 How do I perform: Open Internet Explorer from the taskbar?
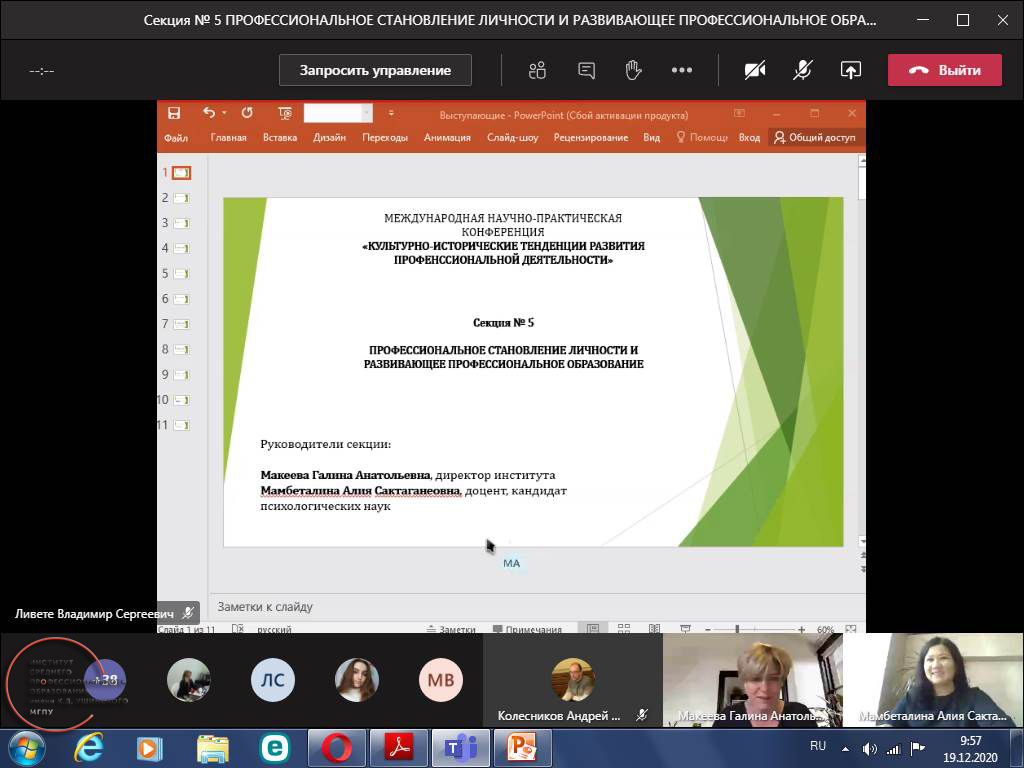[x=90, y=747]
